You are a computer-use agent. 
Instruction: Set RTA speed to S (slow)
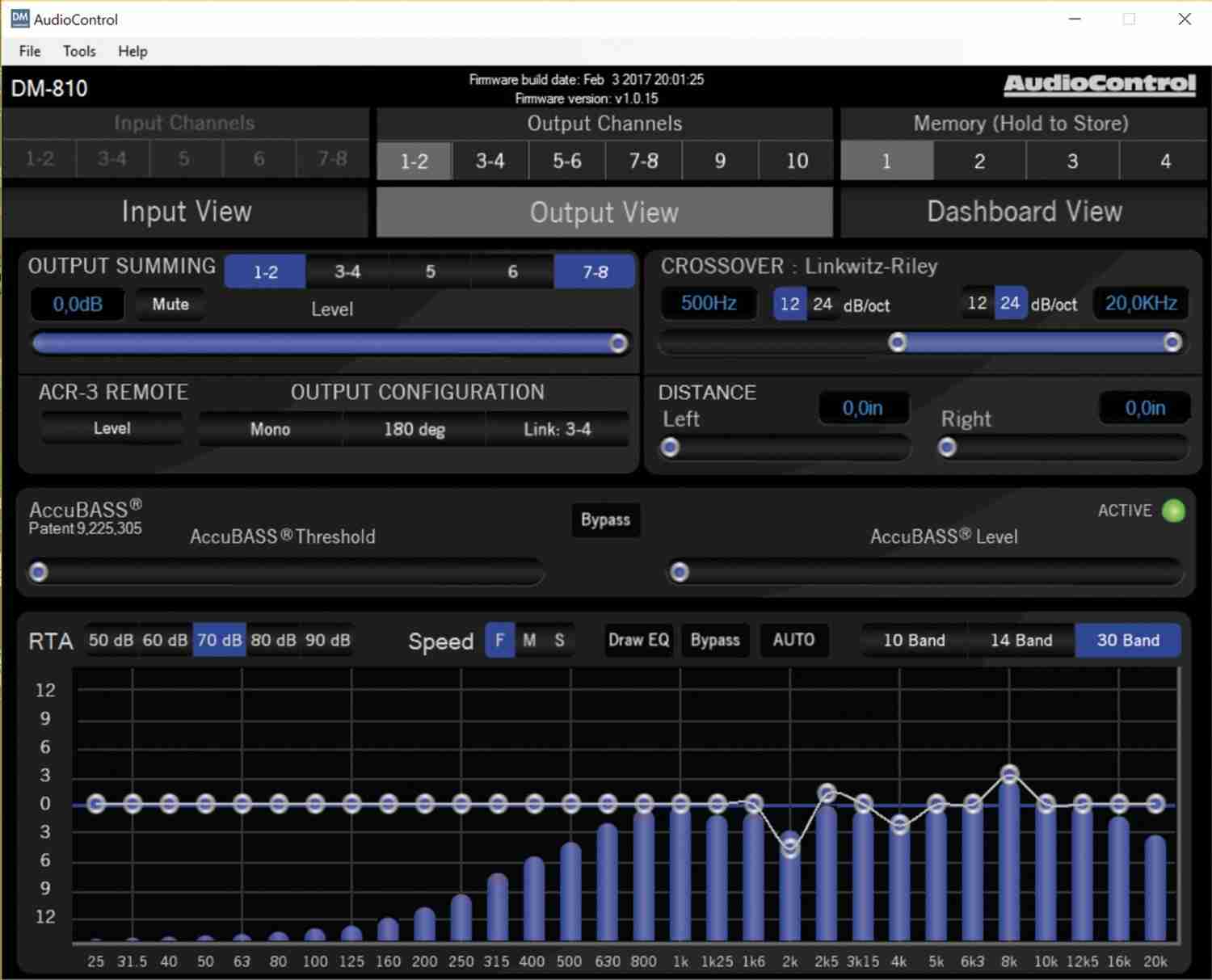point(559,640)
